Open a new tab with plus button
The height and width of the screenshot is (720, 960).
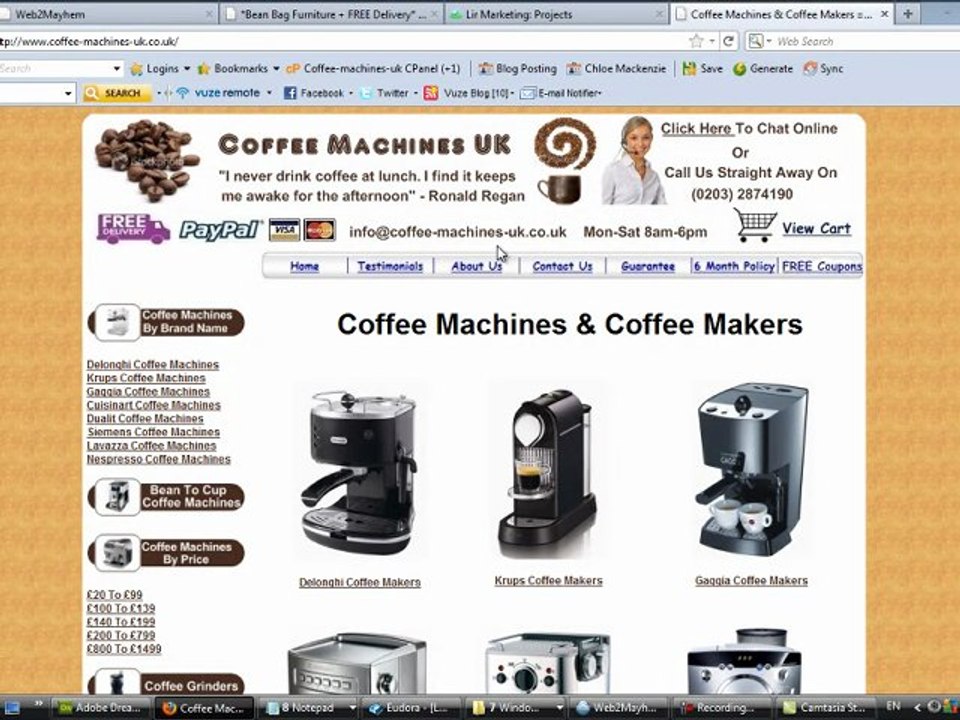point(908,13)
